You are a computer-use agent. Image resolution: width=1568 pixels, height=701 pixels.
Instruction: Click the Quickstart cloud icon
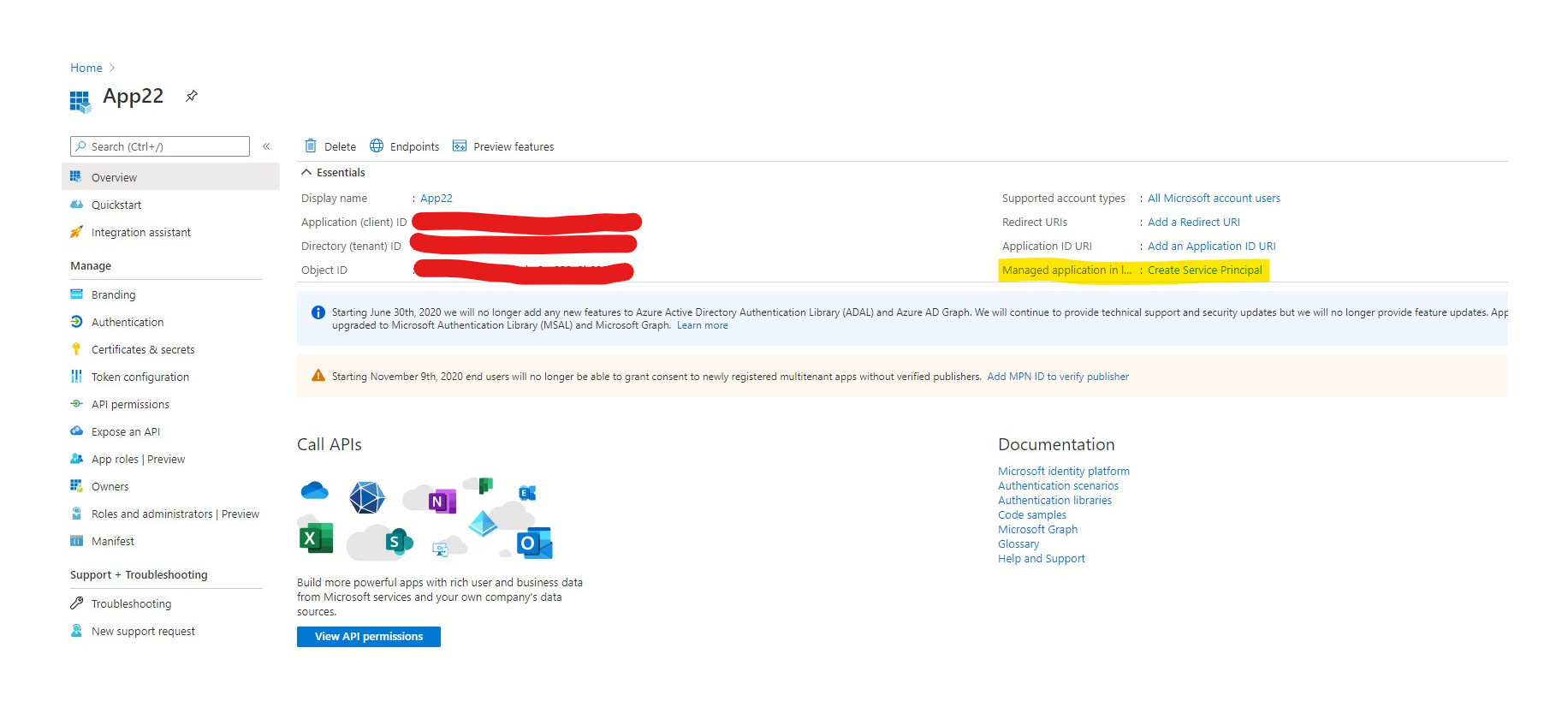pyautogui.click(x=76, y=205)
